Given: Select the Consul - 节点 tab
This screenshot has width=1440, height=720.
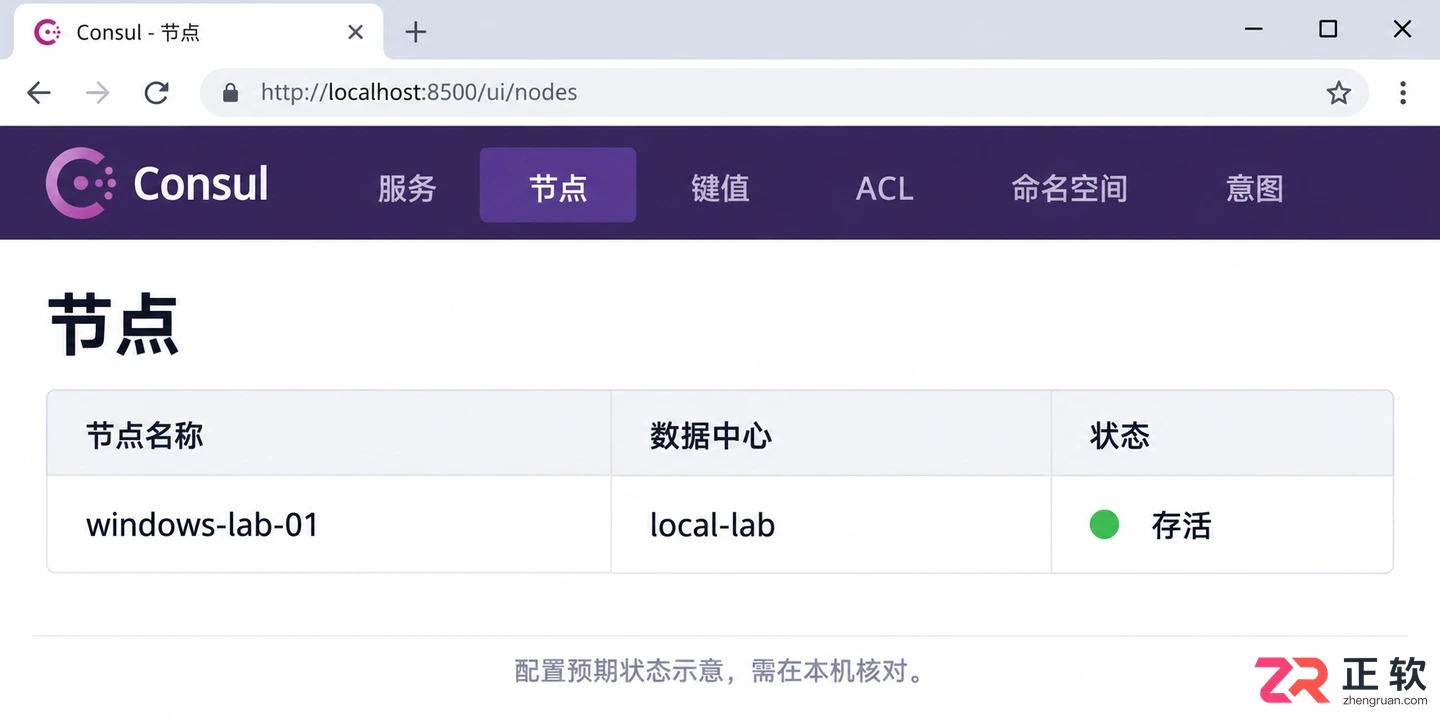Looking at the screenshot, I should point(197,32).
